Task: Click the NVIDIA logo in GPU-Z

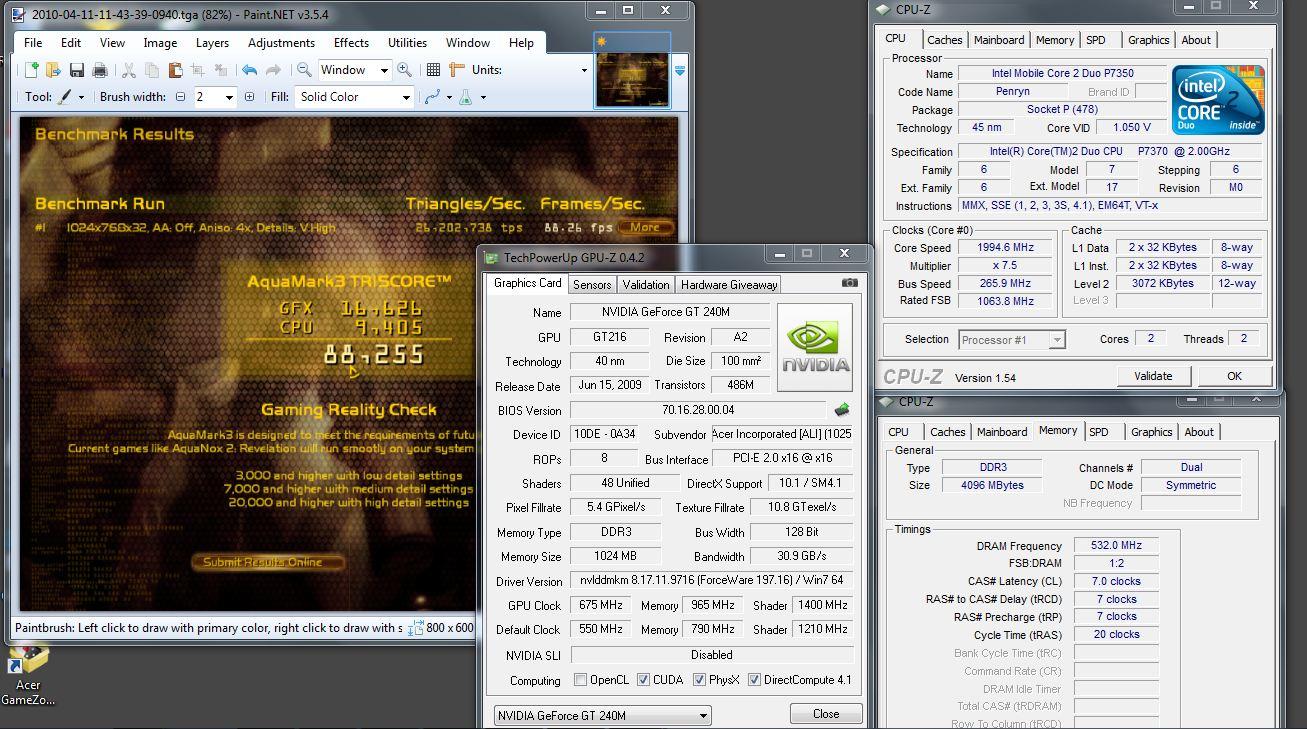Action: pos(815,347)
